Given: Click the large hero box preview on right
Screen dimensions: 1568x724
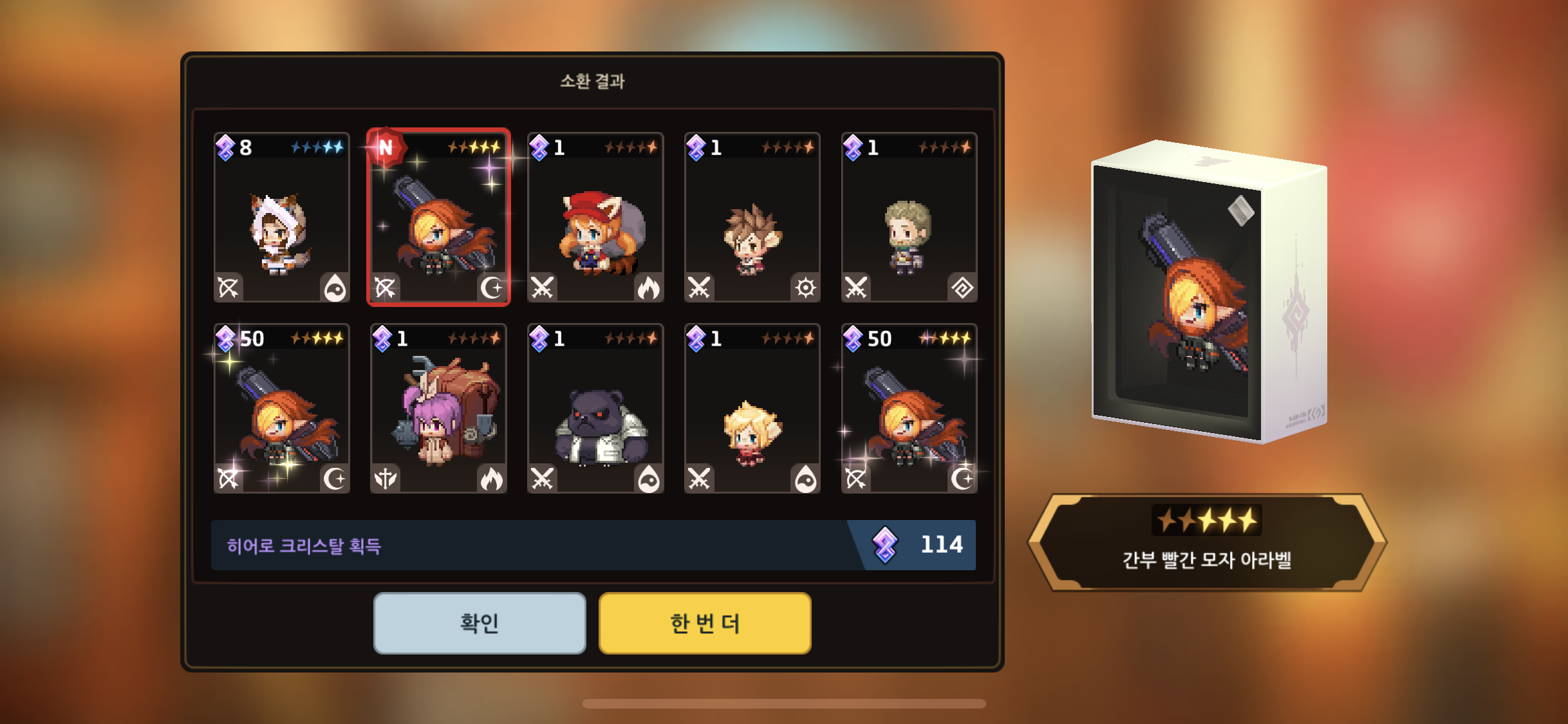Looking at the screenshot, I should coord(1209,292).
